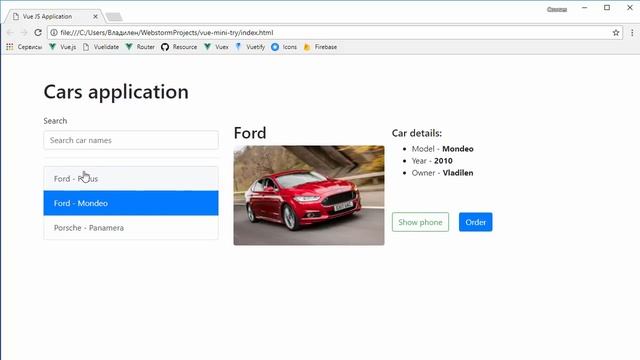Open the Vue.js bookmark
Viewport: 640px width, 360px height.
pos(62,47)
